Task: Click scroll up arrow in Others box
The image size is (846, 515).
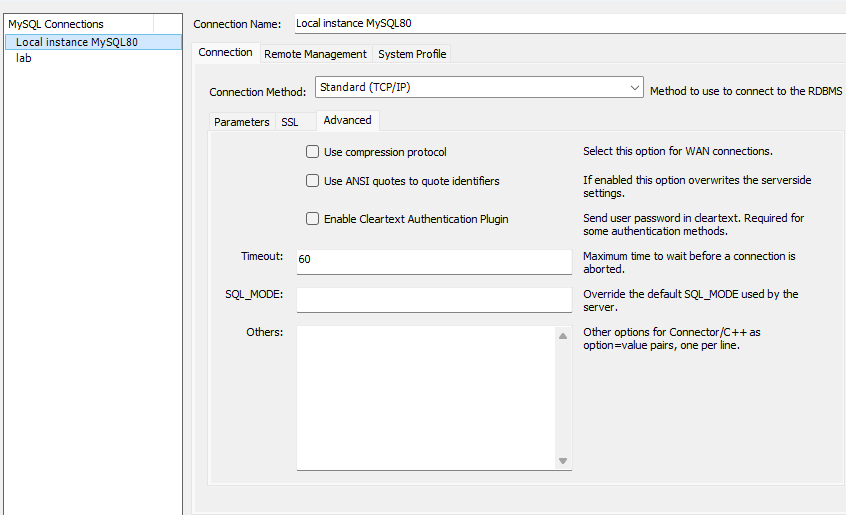Action: pyautogui.click(x=563, y=336)
